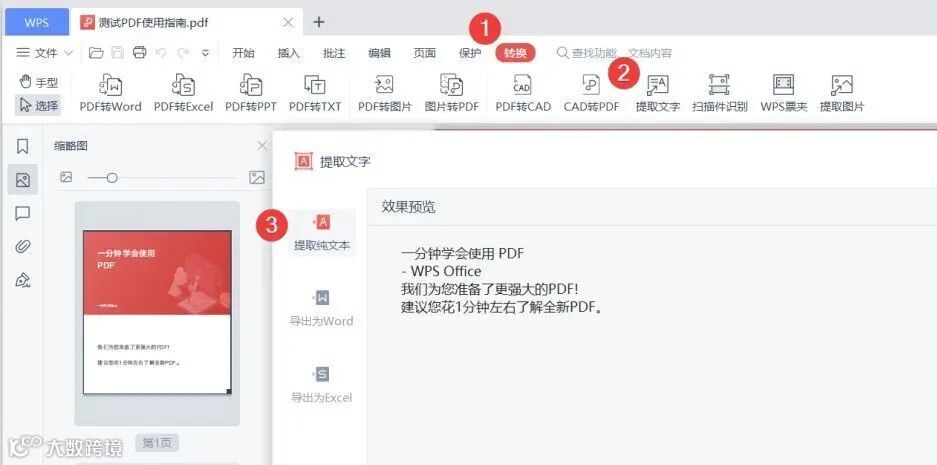
Task: Open the comments sidebar panel
Action: tap(23, 213)
